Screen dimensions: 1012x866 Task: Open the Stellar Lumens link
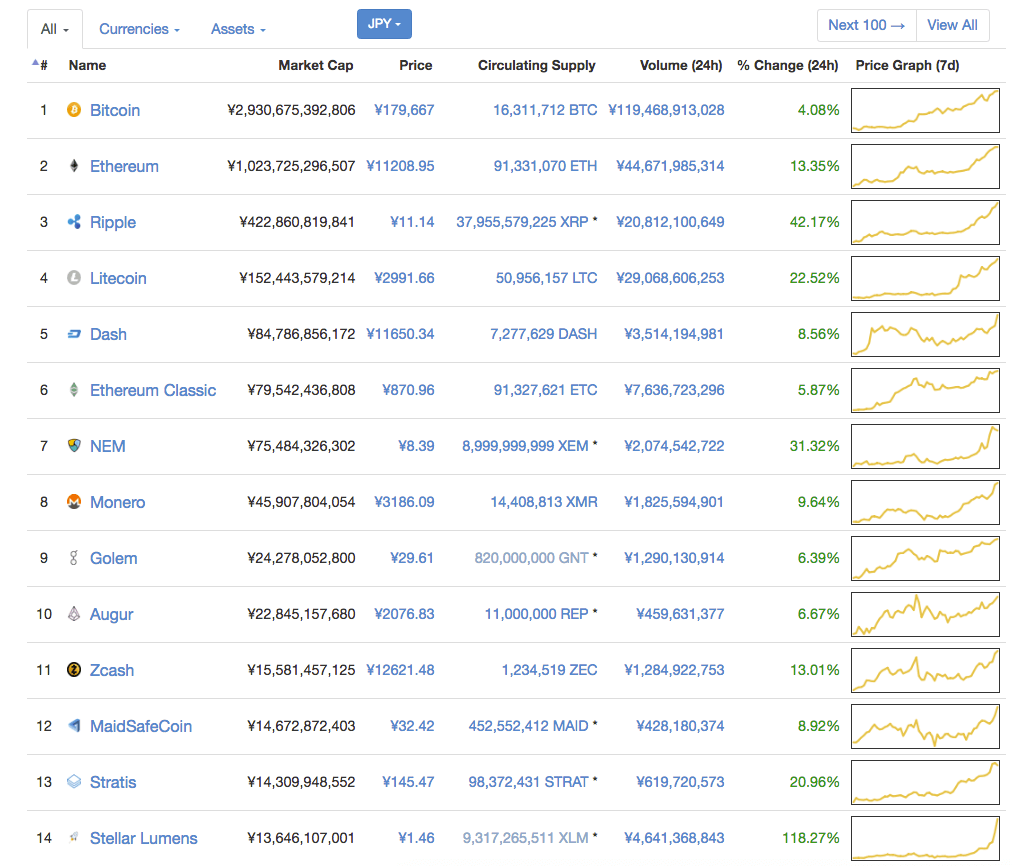pos(143,838)
